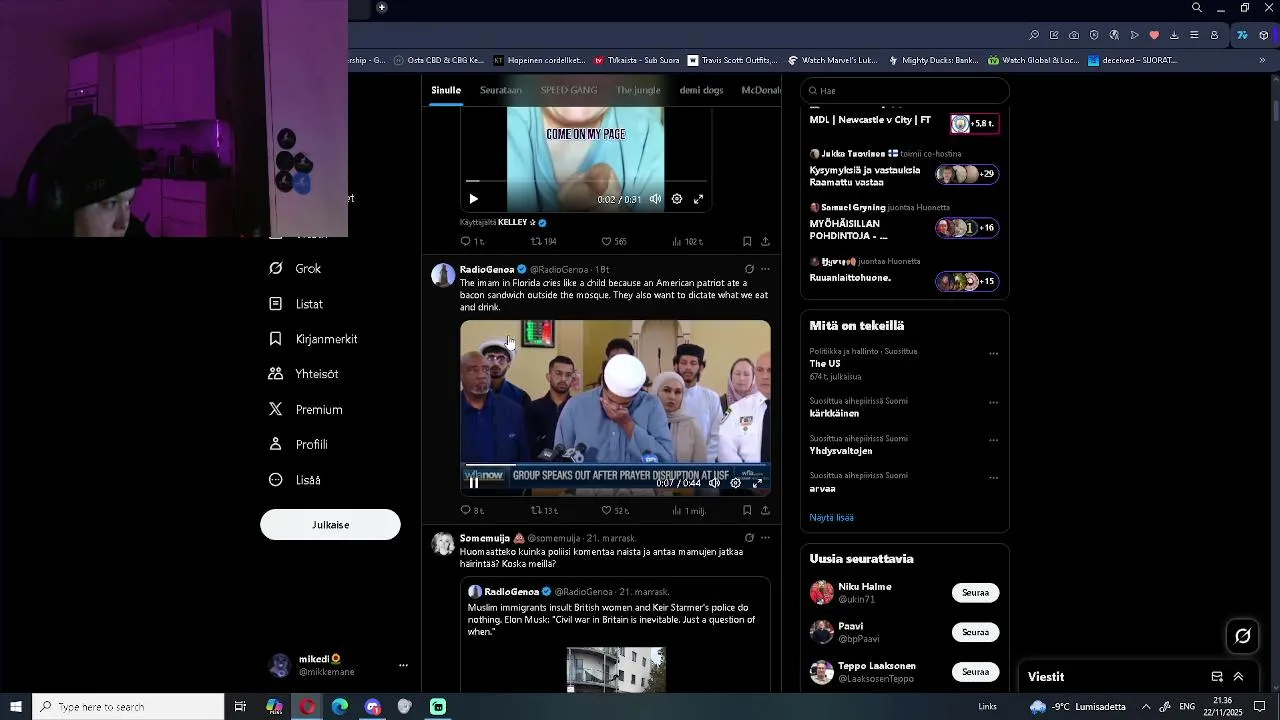Mute the KELLEY video volume

(x=655, y=199)
